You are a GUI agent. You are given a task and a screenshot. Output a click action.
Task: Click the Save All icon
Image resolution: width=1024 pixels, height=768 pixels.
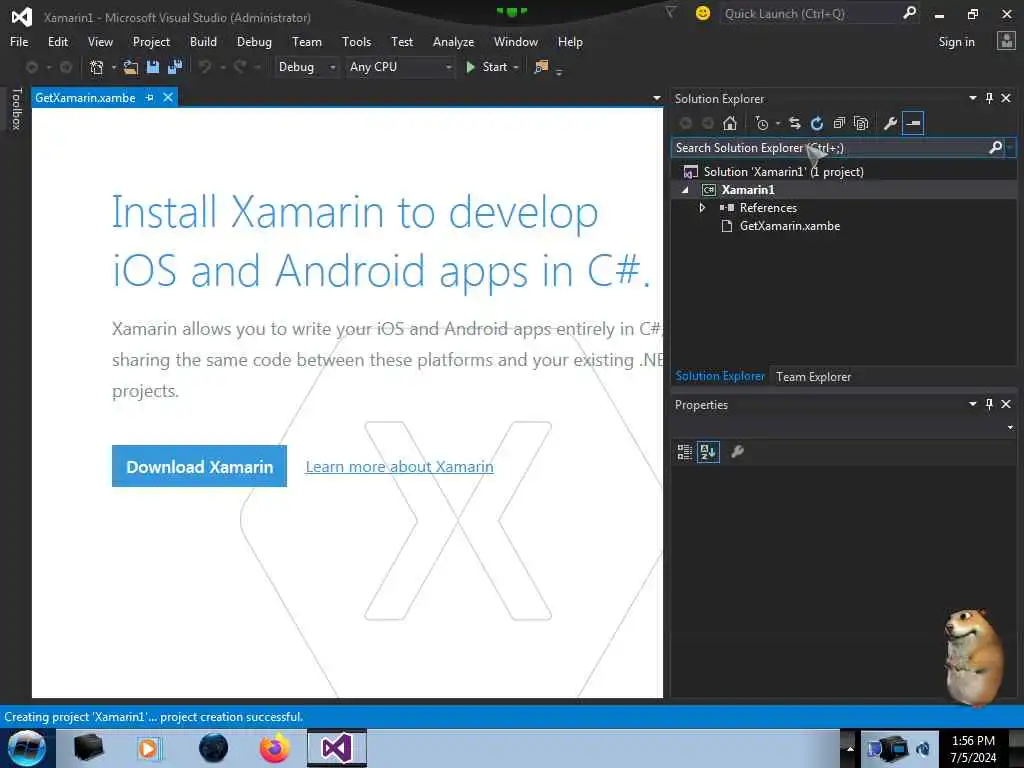(x=175, y=67)
